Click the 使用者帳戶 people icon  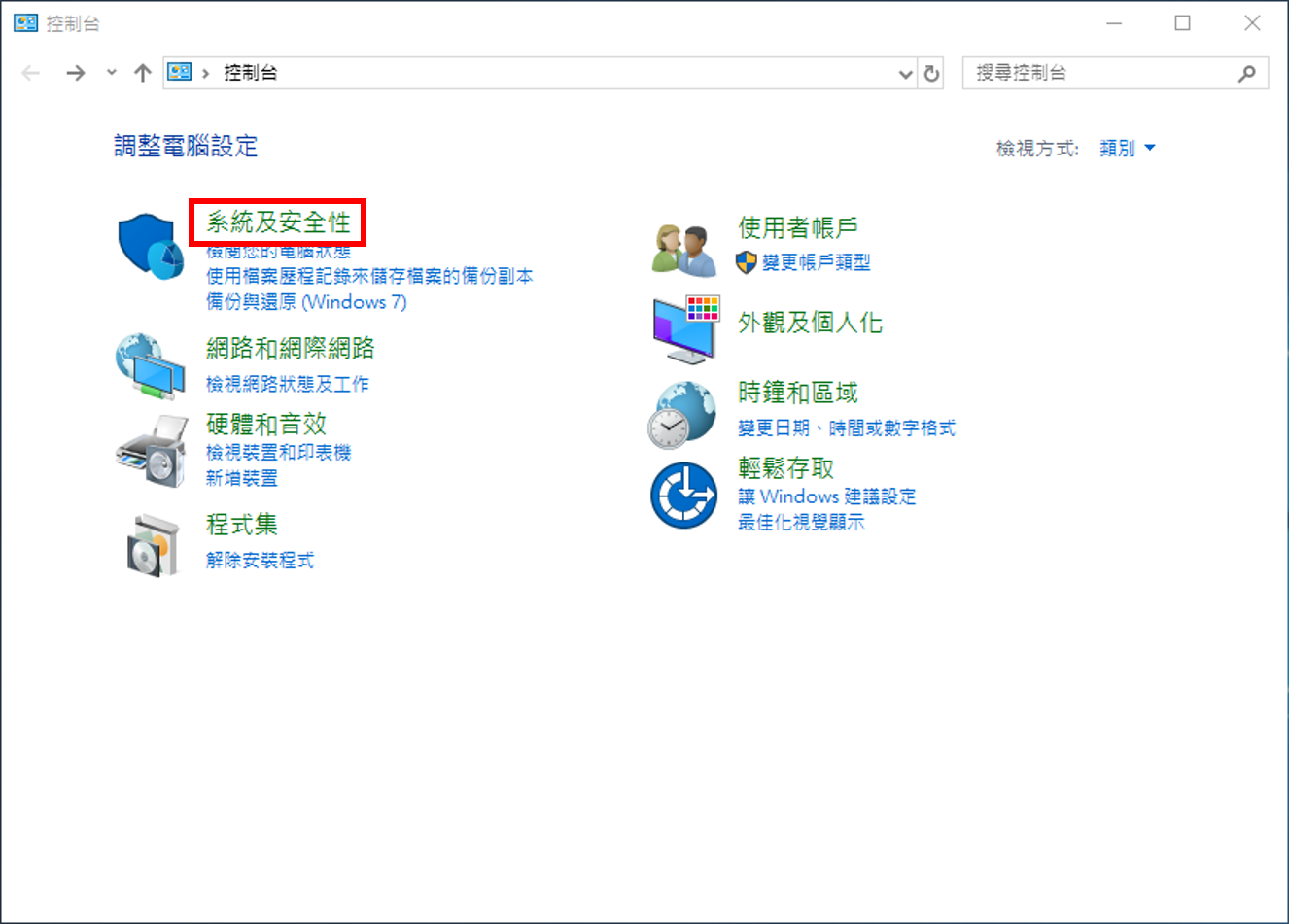[x=683, y=251]
